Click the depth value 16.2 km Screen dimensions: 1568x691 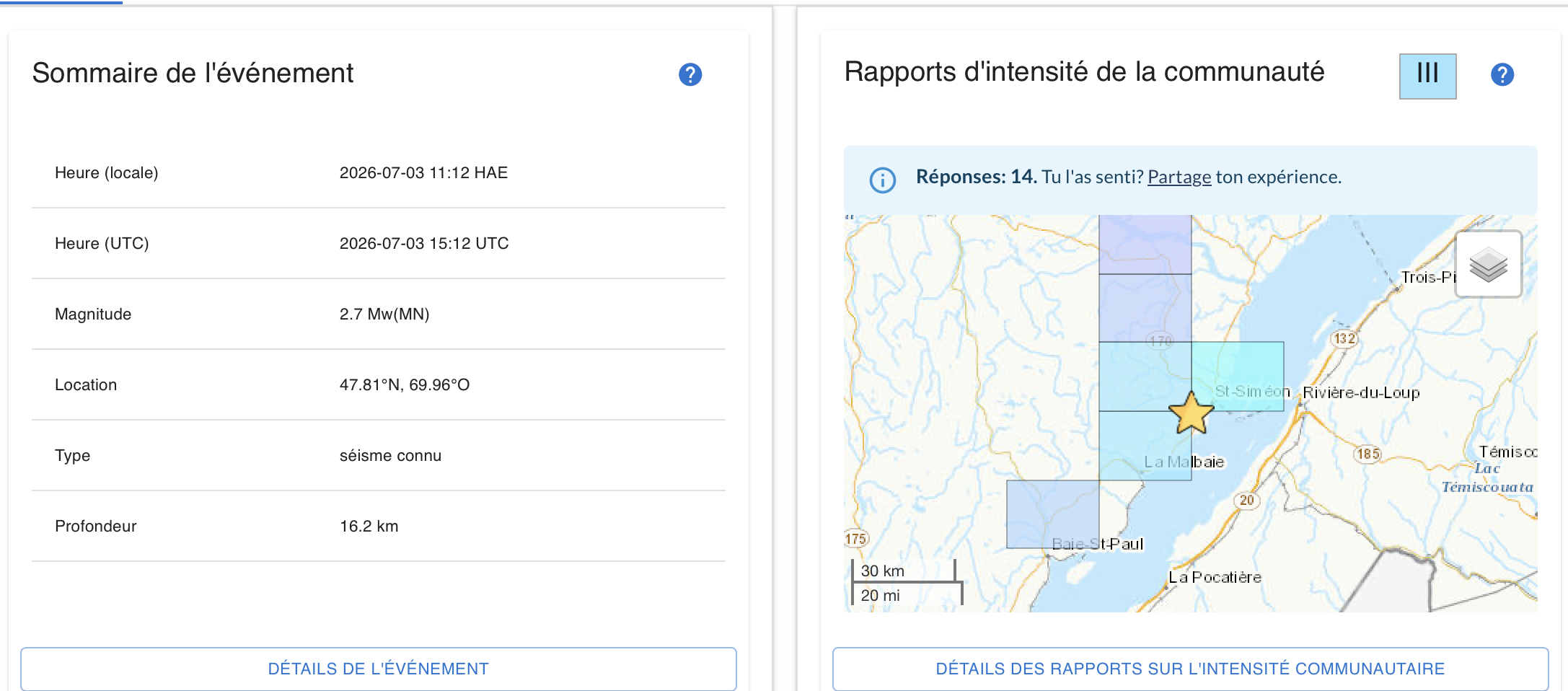[369, 527]
